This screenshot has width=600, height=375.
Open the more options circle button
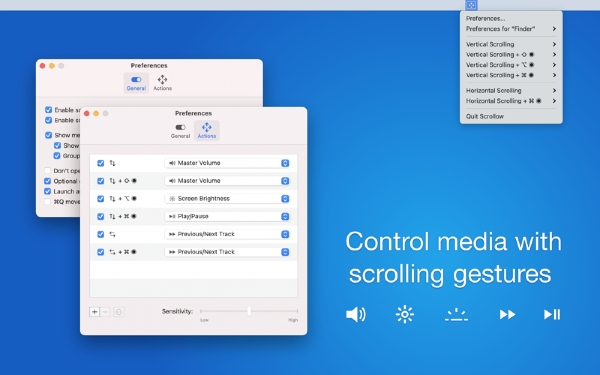pyautogui.click(x=119, y=312)
